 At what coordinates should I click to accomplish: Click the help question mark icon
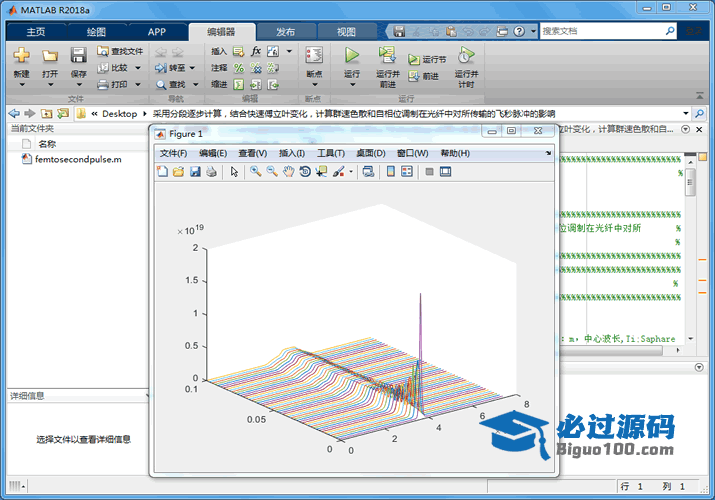click(x=519, y=31)
